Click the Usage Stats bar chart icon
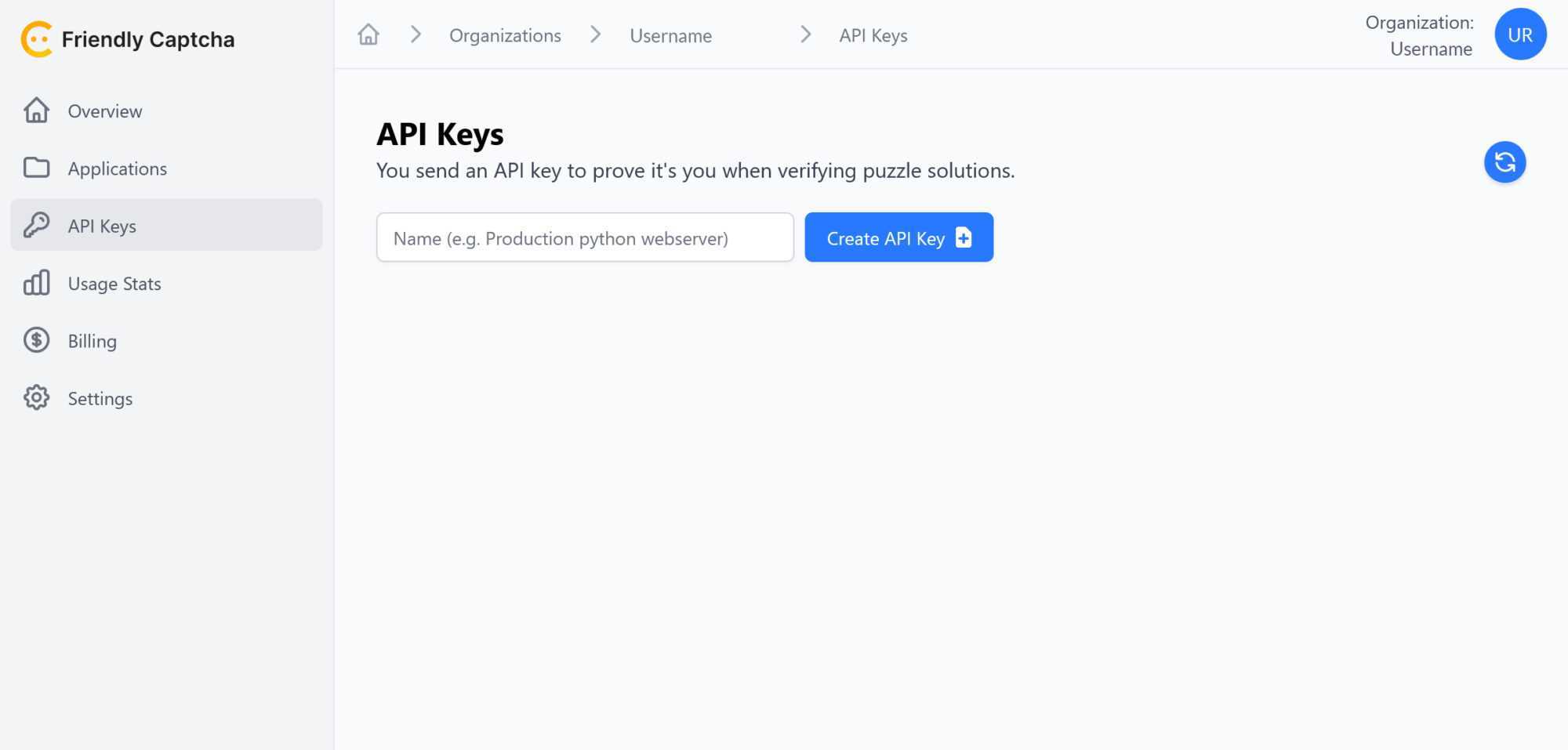Viewport: 1568px width, 750px height. point(36,283)
